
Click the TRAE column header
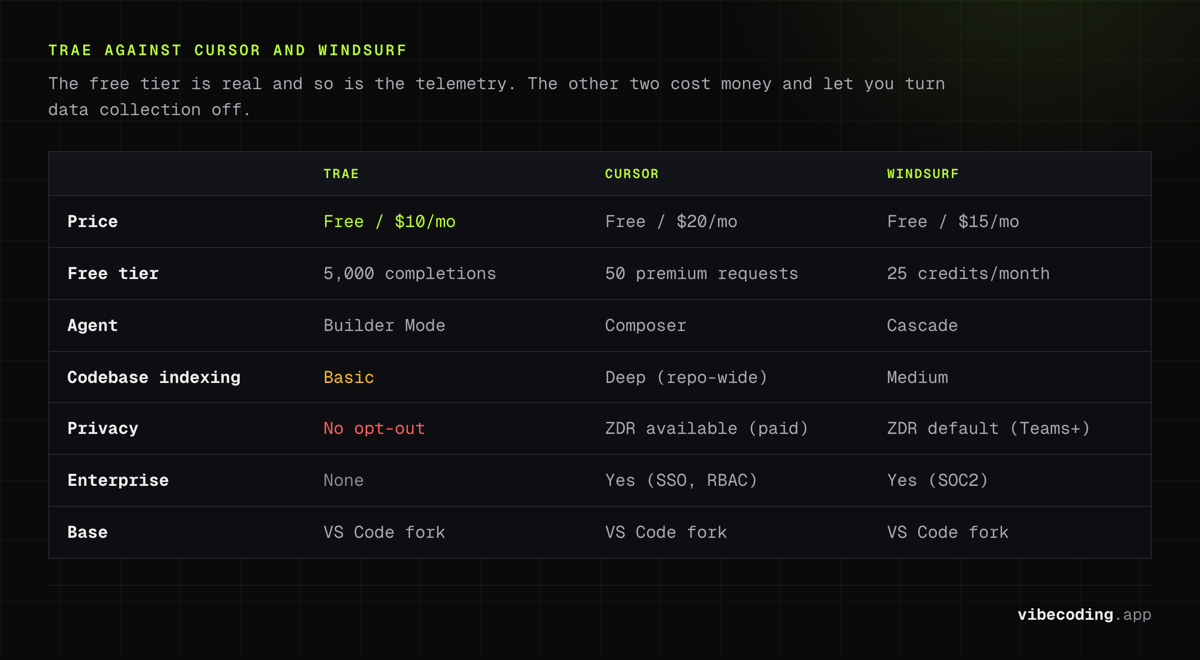pyautogui.click(x=341, y=174)
